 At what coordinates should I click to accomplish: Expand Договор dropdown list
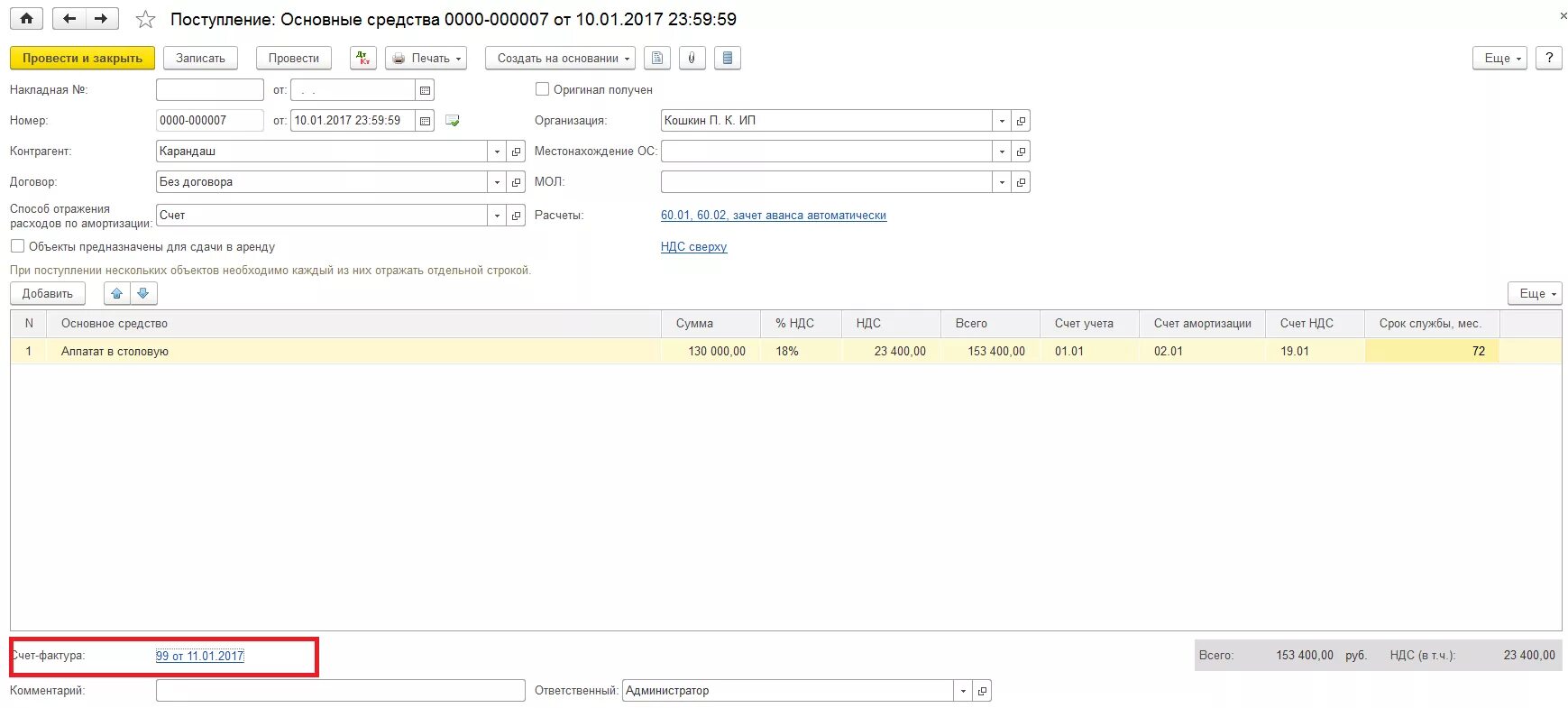(x=497, y=182)
